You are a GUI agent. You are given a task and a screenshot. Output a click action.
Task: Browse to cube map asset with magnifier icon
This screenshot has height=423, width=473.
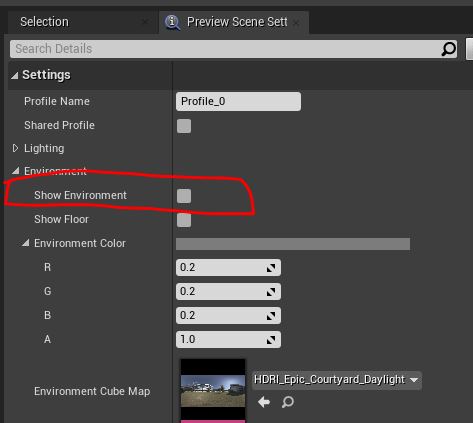pos(287,402)
